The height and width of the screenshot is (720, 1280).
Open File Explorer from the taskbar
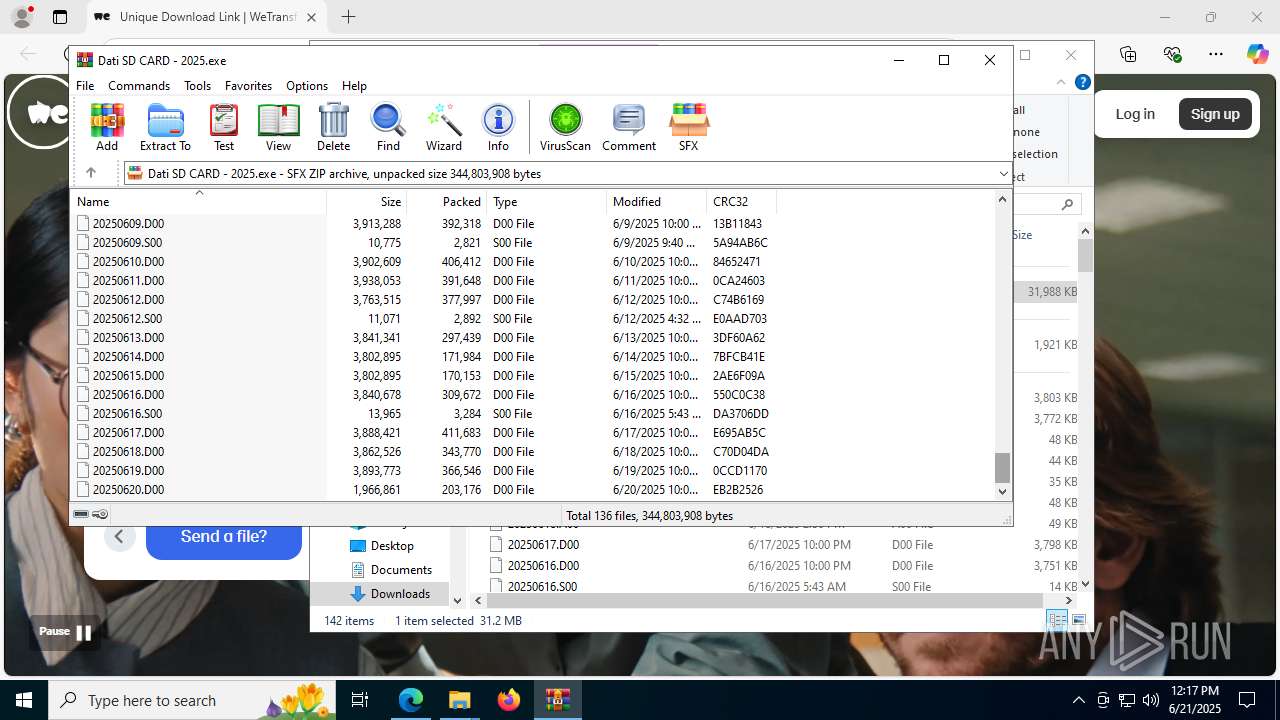[460, 700]
